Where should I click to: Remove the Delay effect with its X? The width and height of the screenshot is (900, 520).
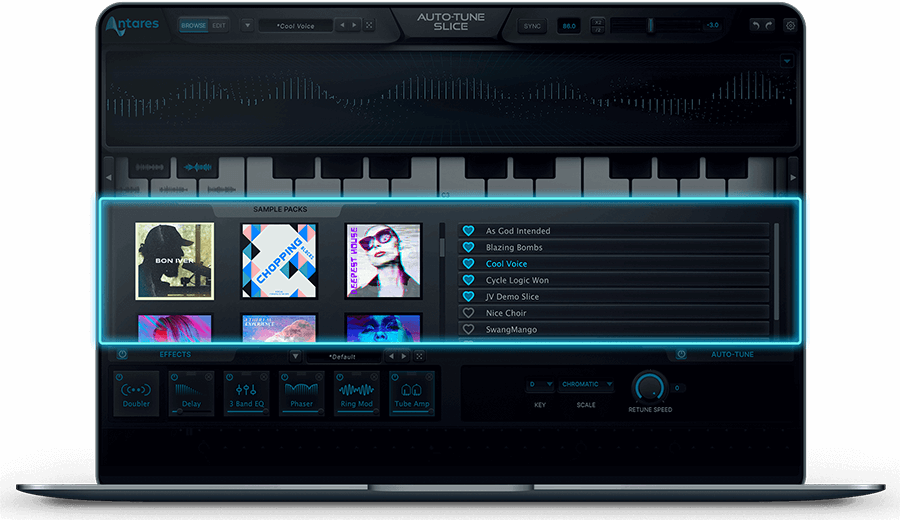[208, 377]
